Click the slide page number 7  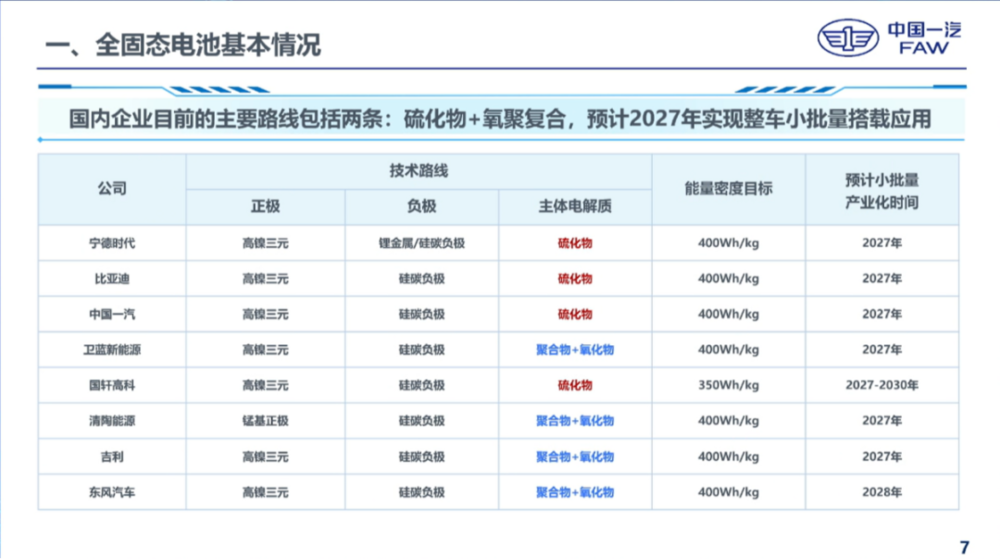click(x=964, y=548)
